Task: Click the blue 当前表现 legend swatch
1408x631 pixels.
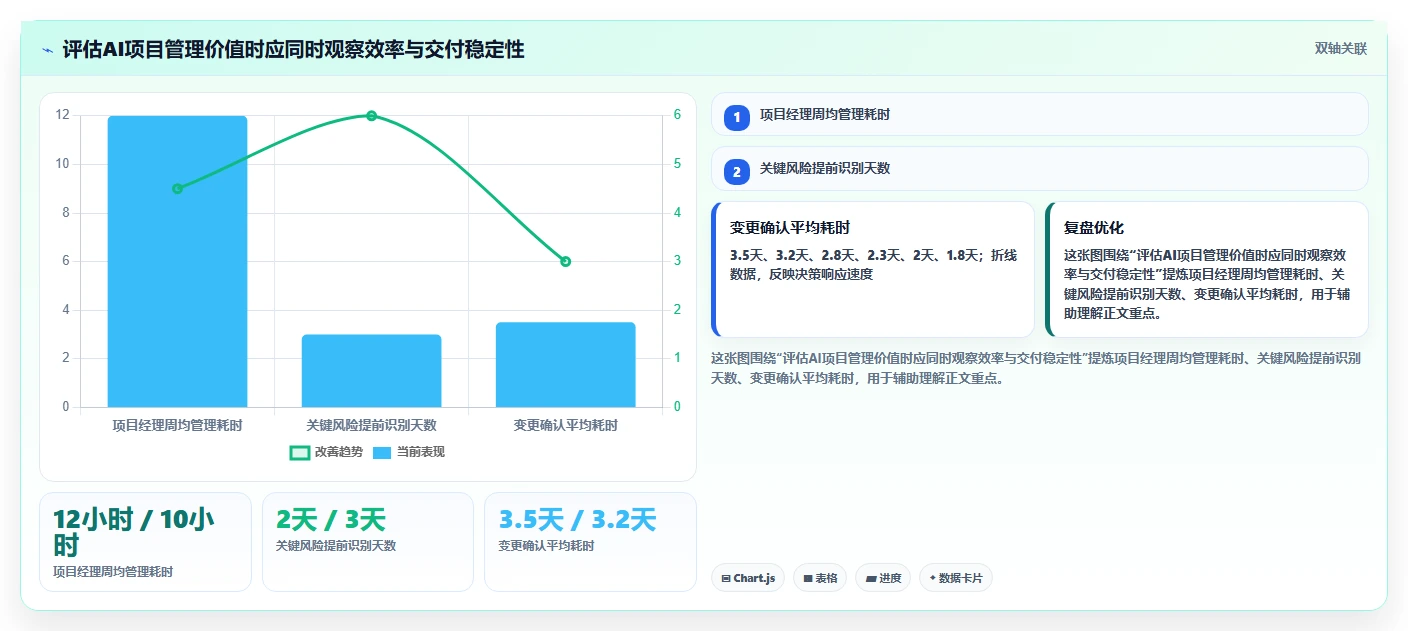Action: pyautogui.click(x=382, y=452)
